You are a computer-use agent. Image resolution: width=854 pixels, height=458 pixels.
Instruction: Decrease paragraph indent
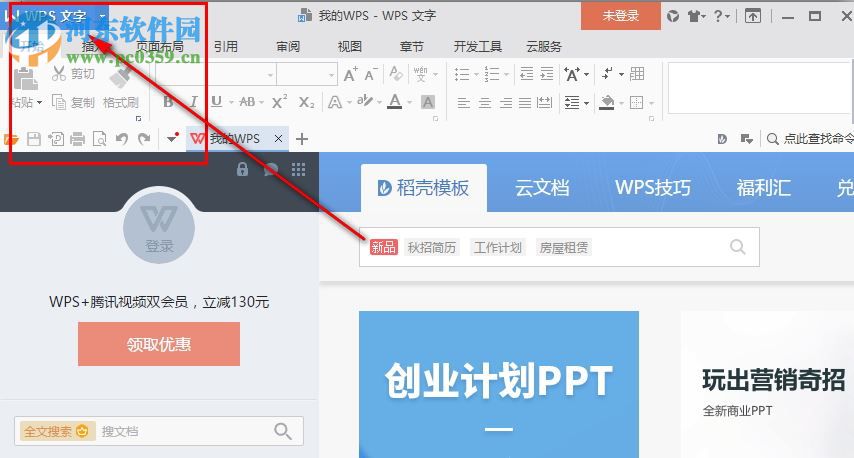tap(527, 74)
